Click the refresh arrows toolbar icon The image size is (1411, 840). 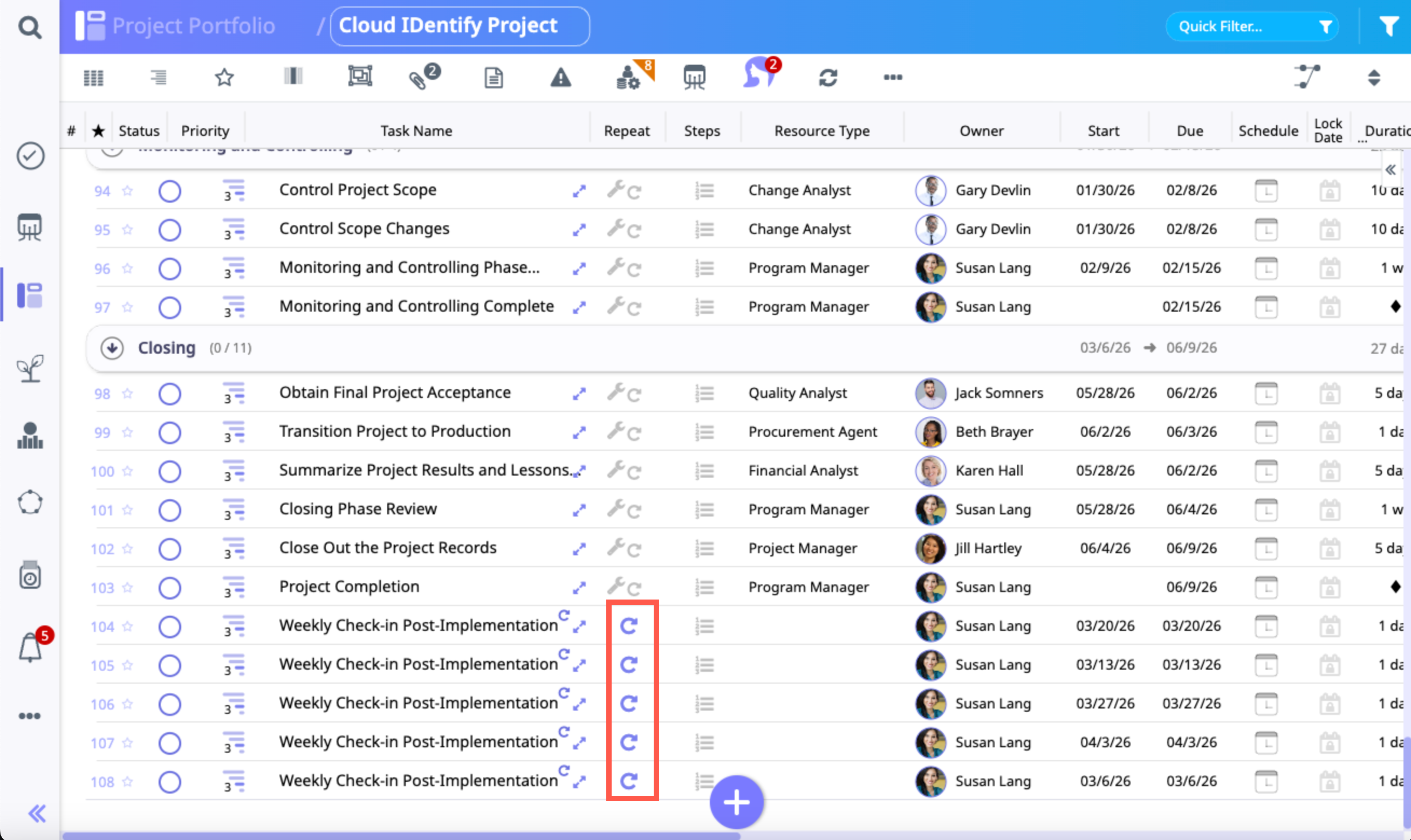point(828,78)
